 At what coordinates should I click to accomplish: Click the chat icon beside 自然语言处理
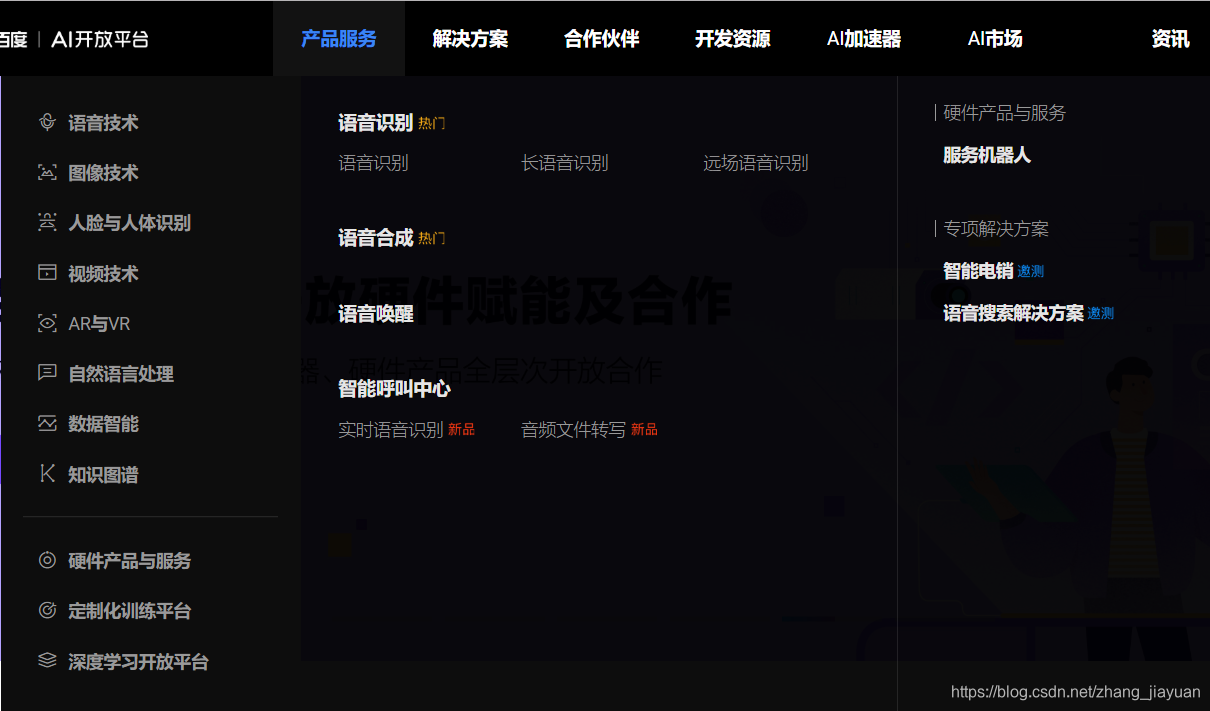47,373
